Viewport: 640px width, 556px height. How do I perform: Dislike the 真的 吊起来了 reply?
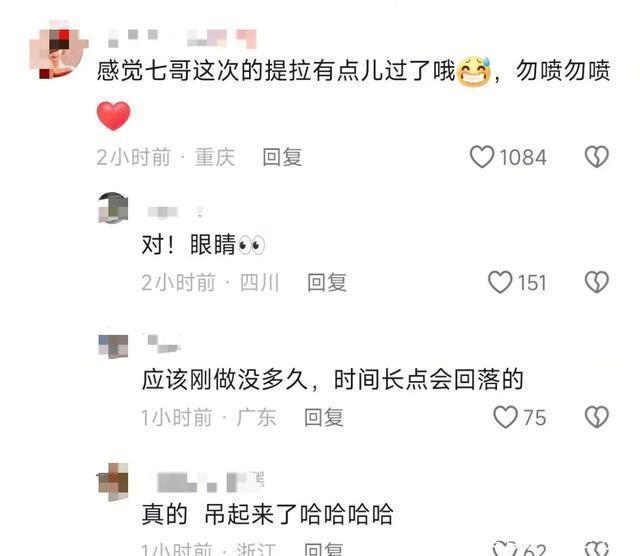tap(597, 548)
